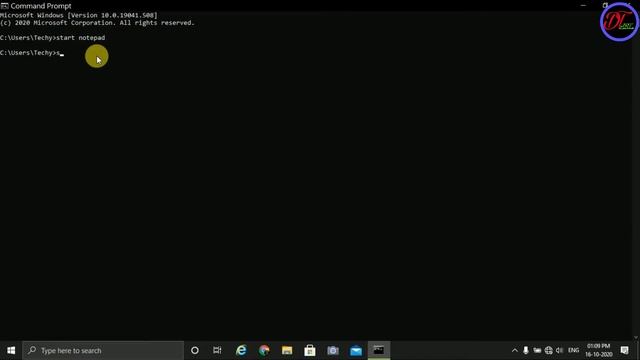
Task: Open the clock and date flyout
Action: tap(599, 350)
